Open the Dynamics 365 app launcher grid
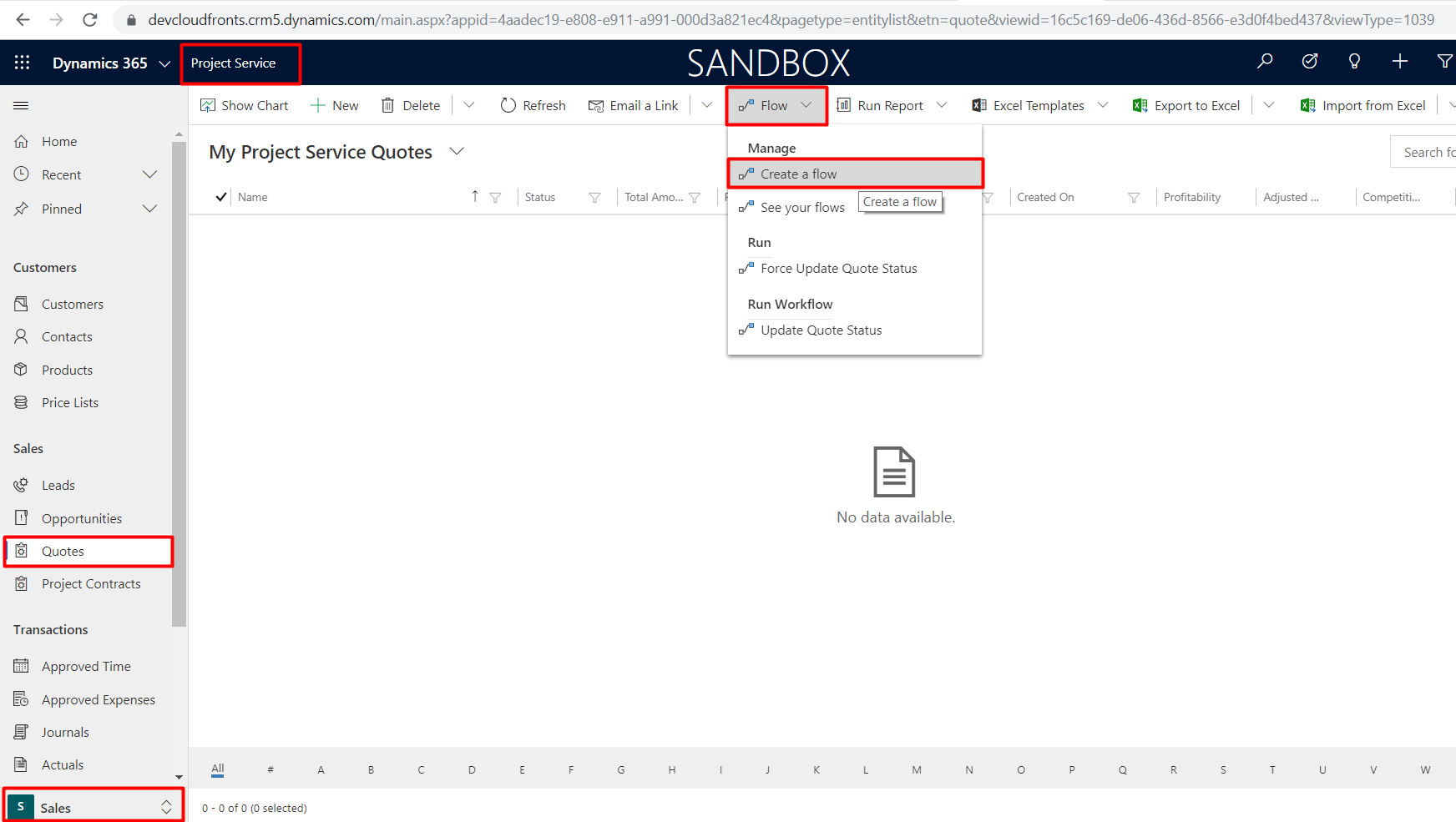Image resolution: width=1456 pixels, height=822 pixels. (x=23, y=63)
